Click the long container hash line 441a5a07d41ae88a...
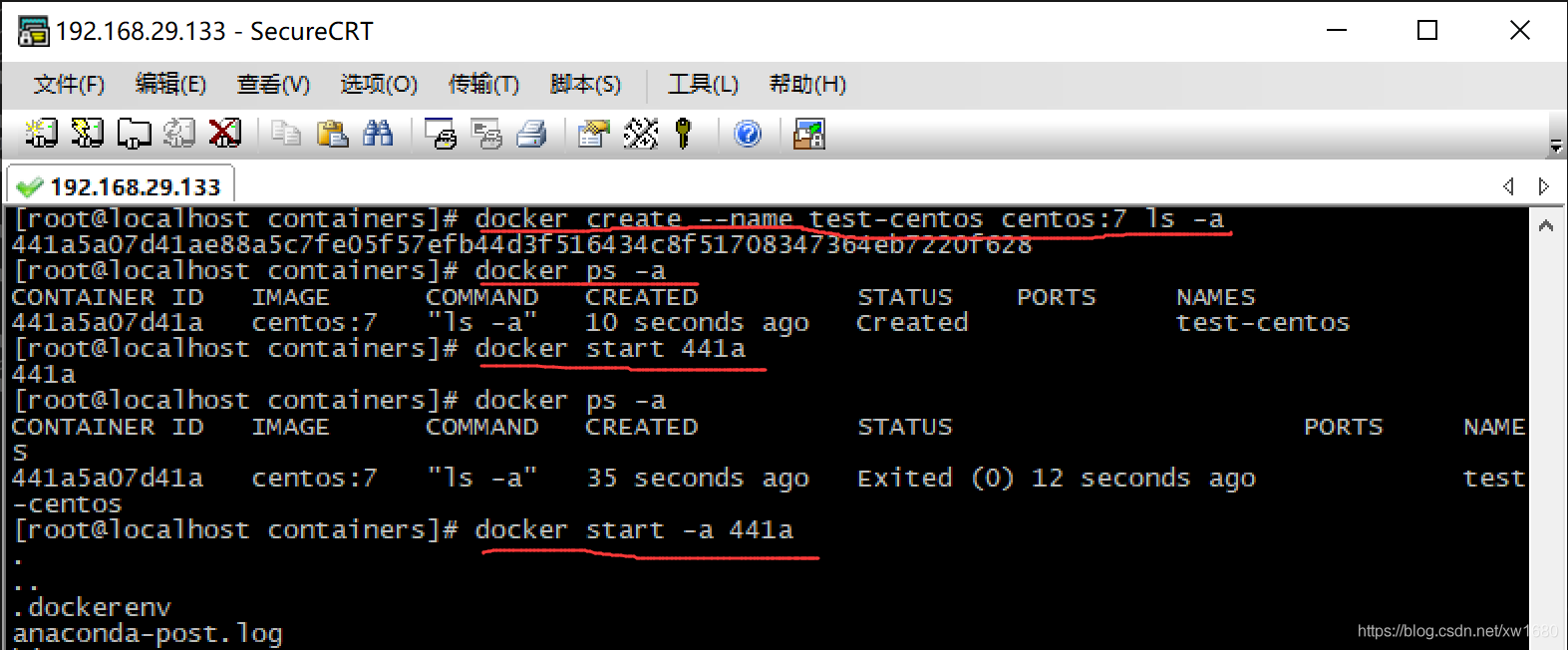Viewport: 1568px width, 650px height. point(521,244)
